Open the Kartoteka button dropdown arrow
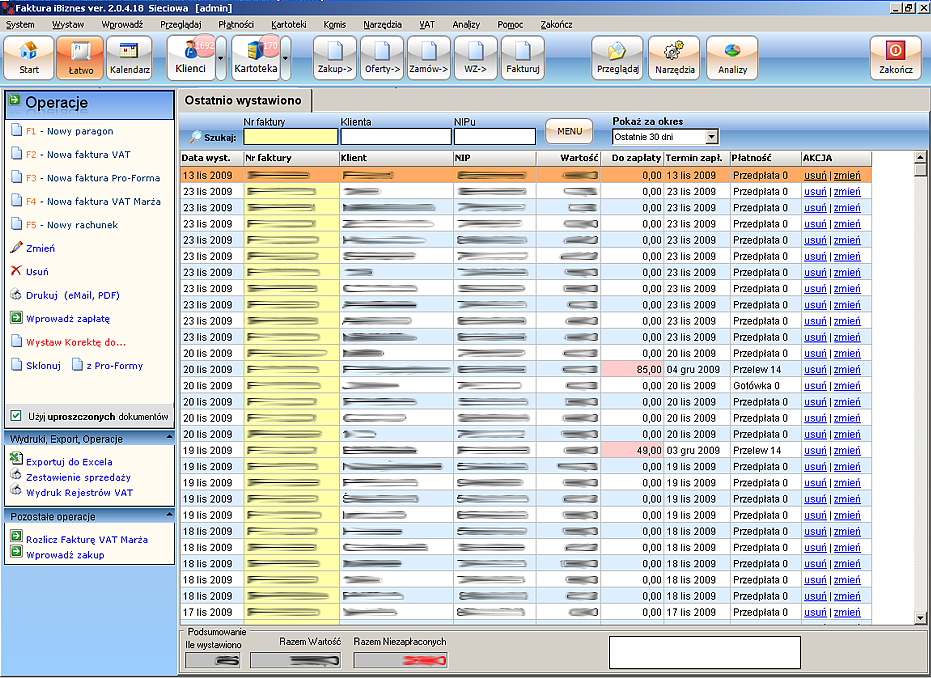 [x=286, y=58]
